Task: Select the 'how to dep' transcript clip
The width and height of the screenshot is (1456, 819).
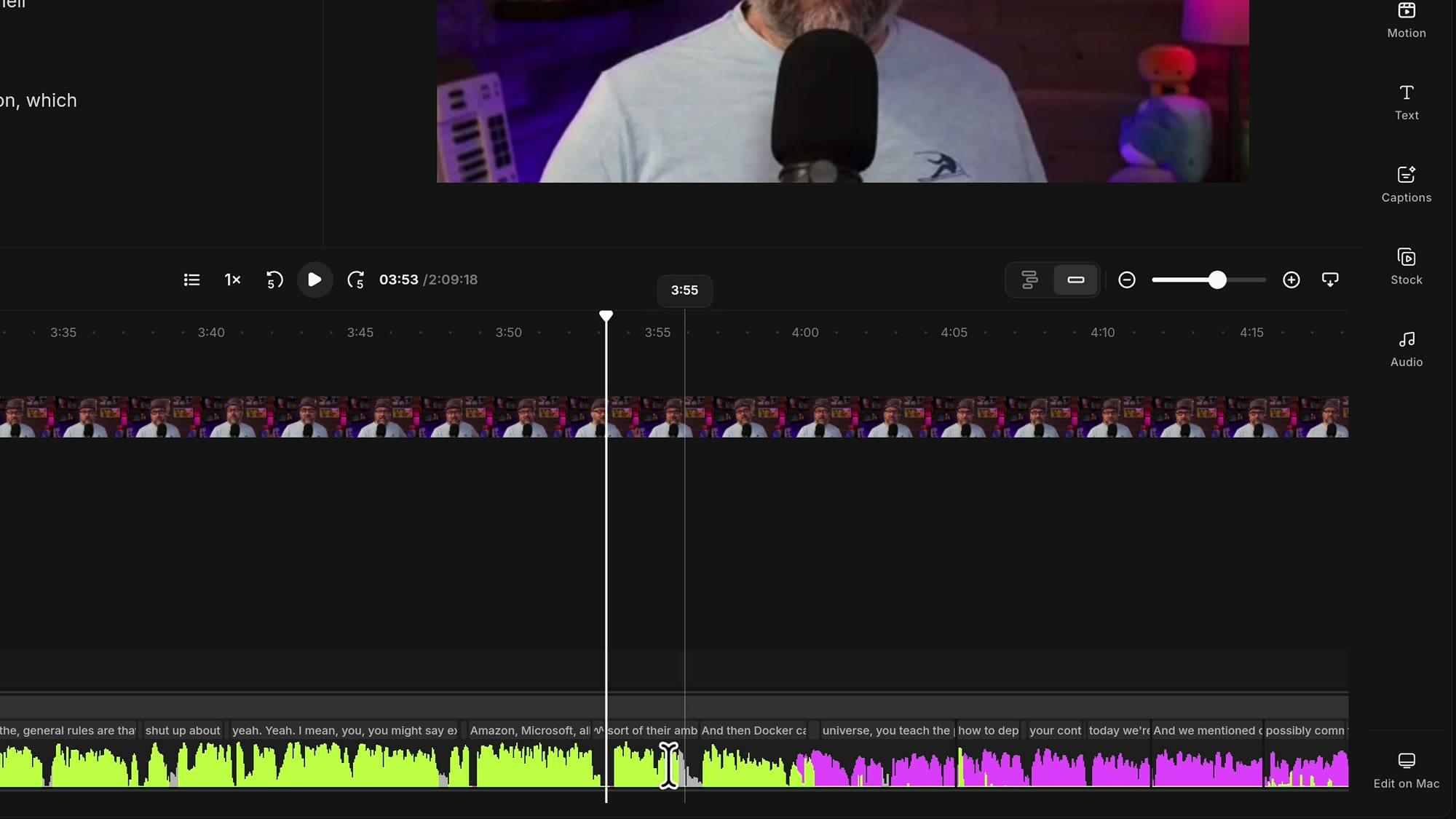Action: (988, 730)
